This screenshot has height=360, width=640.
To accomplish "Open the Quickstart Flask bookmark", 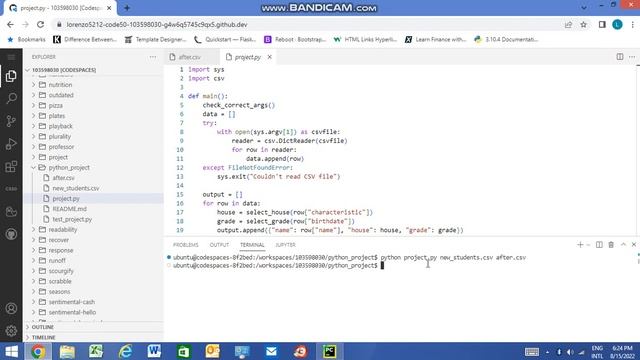I will tap(225, 40).
